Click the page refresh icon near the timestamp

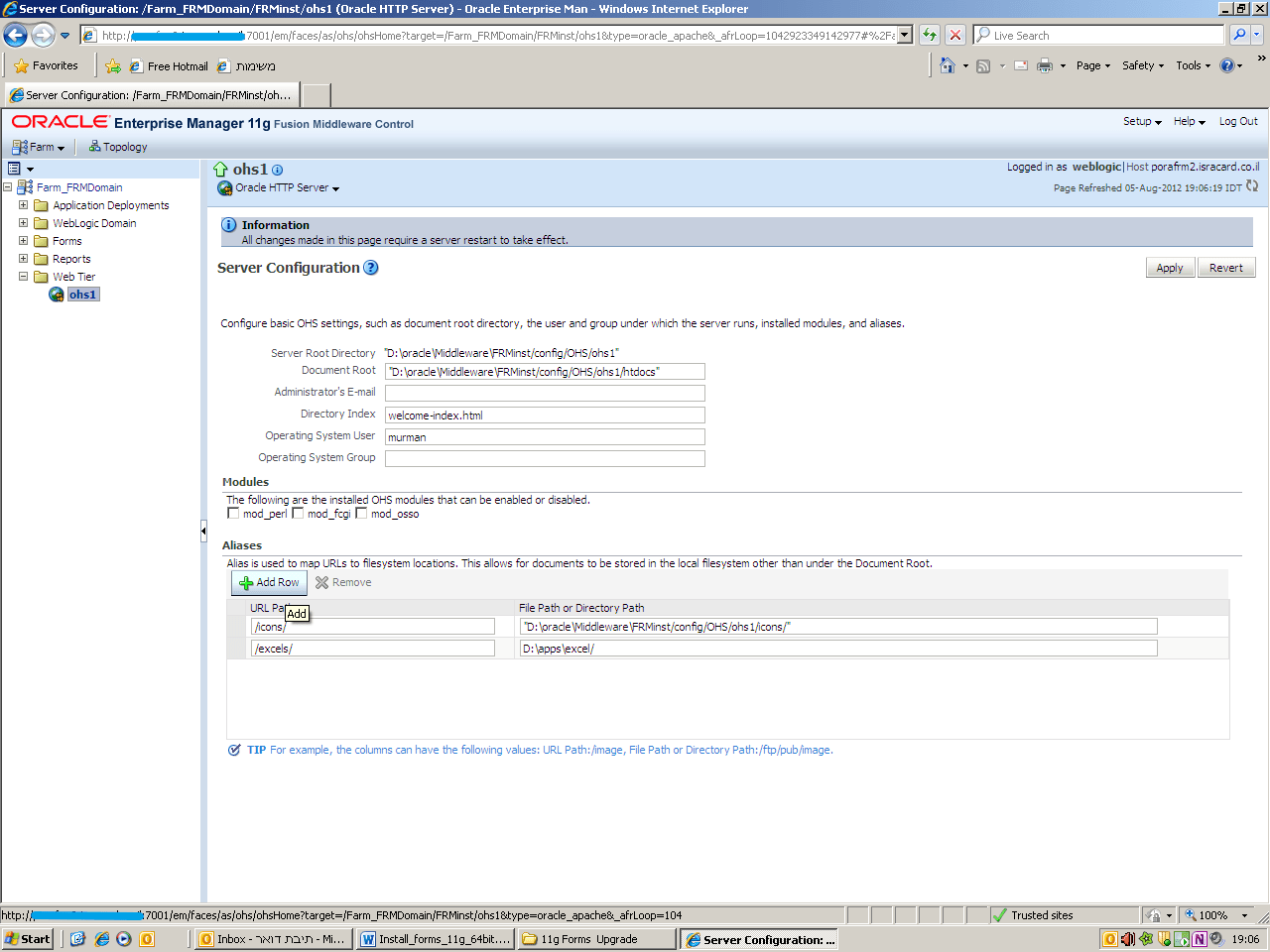[1250, 187]
